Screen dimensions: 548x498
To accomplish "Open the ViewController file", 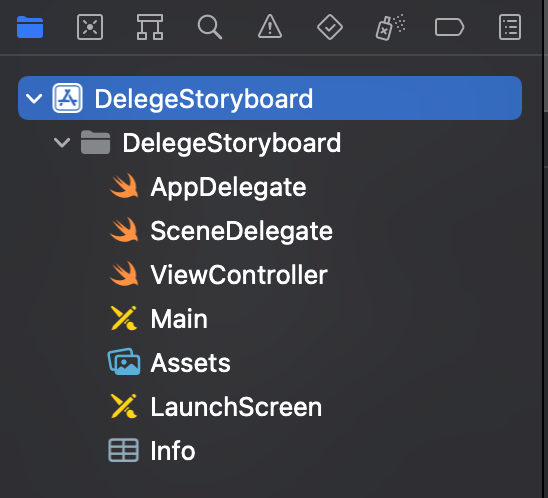I will pos(239,275).
